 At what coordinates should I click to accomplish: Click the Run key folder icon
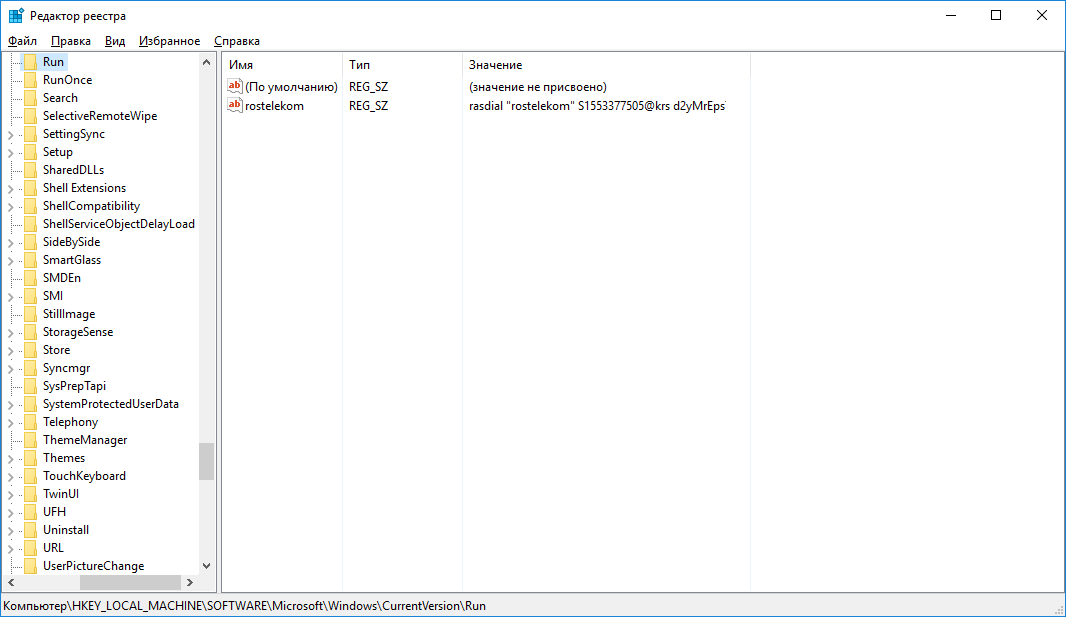click(x=31, y=62)
